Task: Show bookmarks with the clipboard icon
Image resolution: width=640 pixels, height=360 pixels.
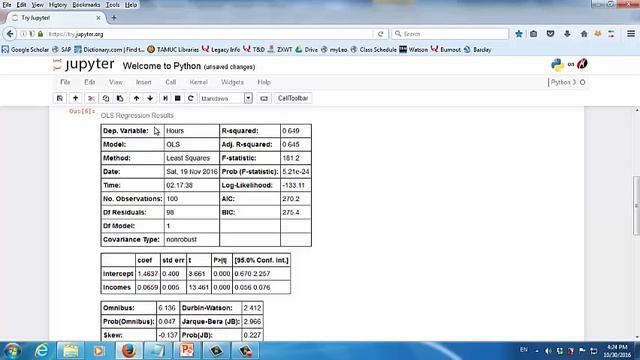Action: coord(533,34)
